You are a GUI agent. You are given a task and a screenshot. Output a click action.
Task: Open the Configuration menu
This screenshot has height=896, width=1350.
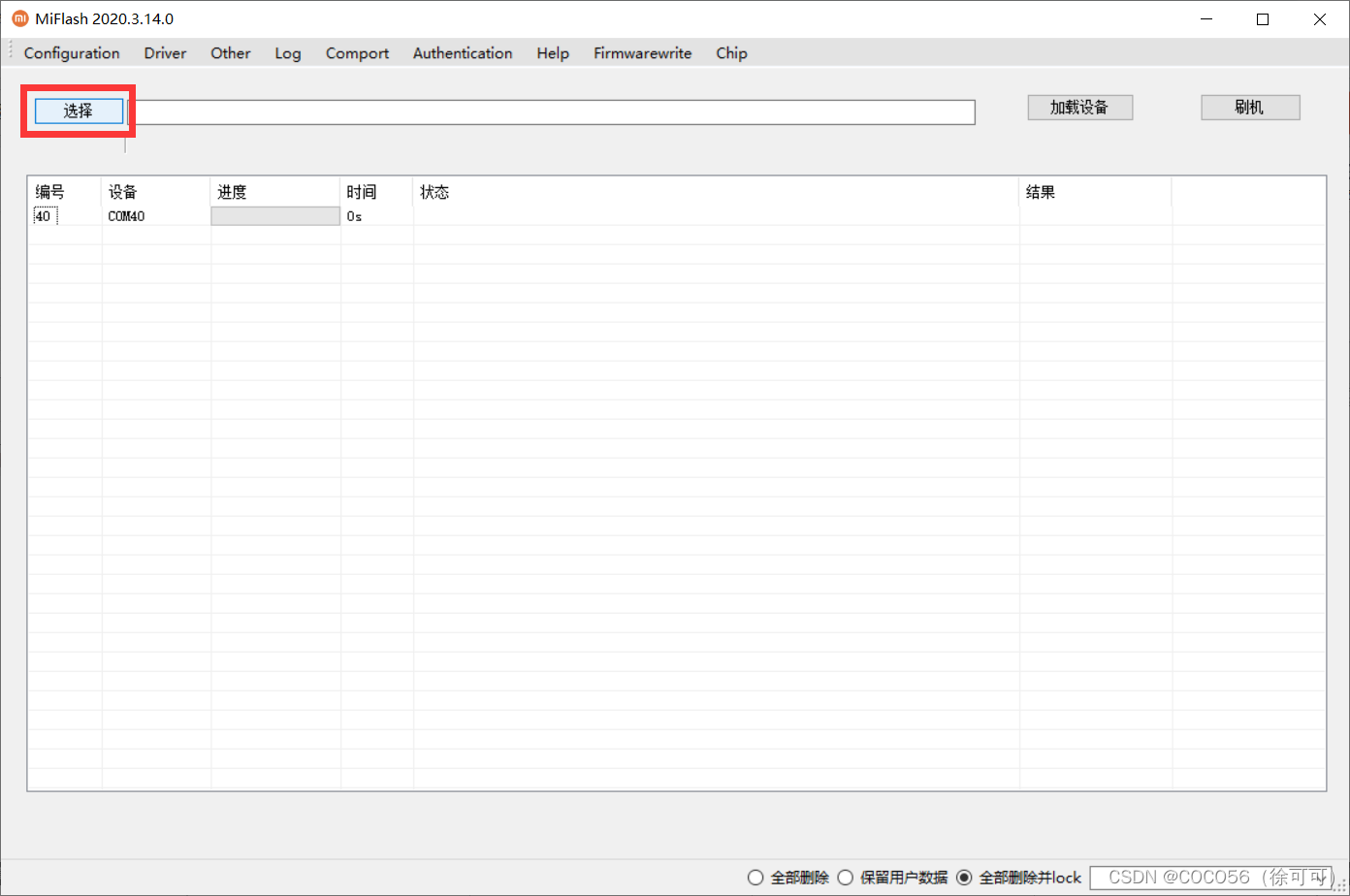click(x=72, y=53)
